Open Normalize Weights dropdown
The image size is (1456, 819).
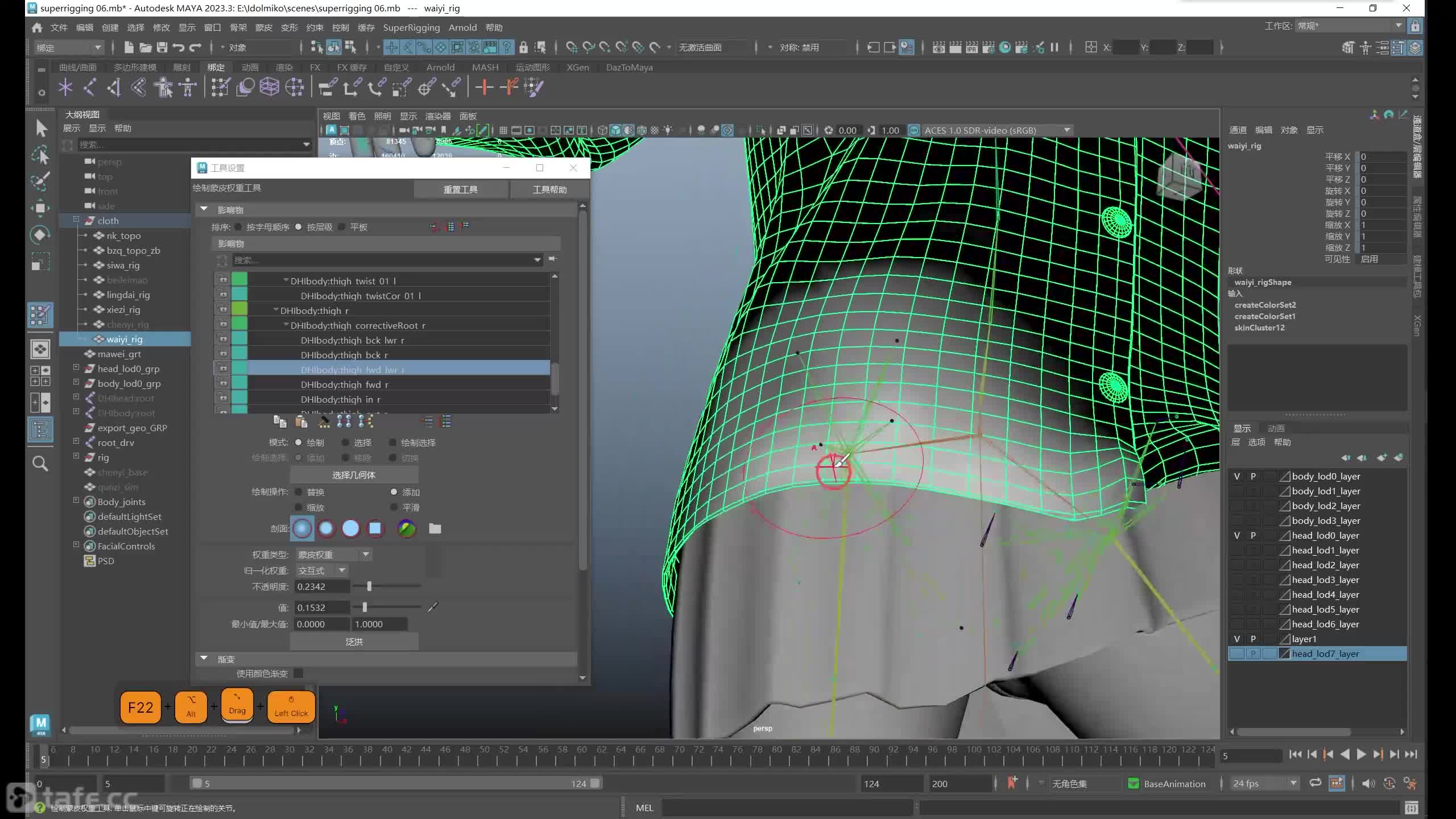pos(321,570)
